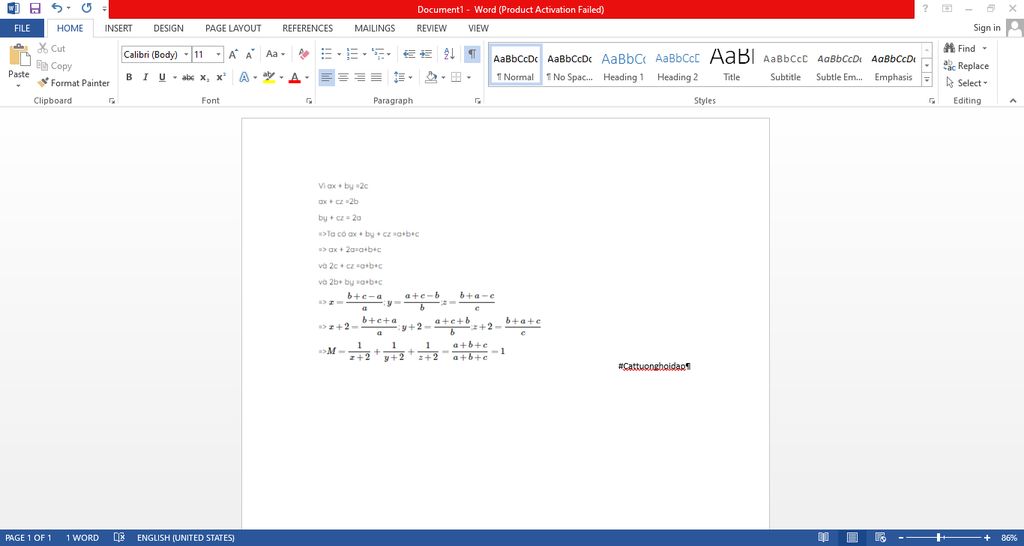The width and height of the screenshot is (1024, 546).
Task: Click the Decrease Indent icon
Action: coord(409,54)
